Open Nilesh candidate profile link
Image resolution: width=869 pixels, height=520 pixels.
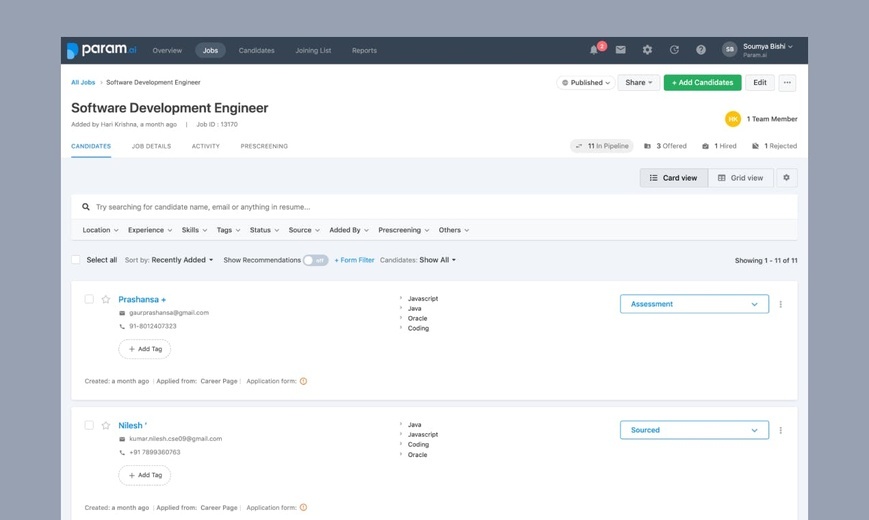click(x=132, y=425)
